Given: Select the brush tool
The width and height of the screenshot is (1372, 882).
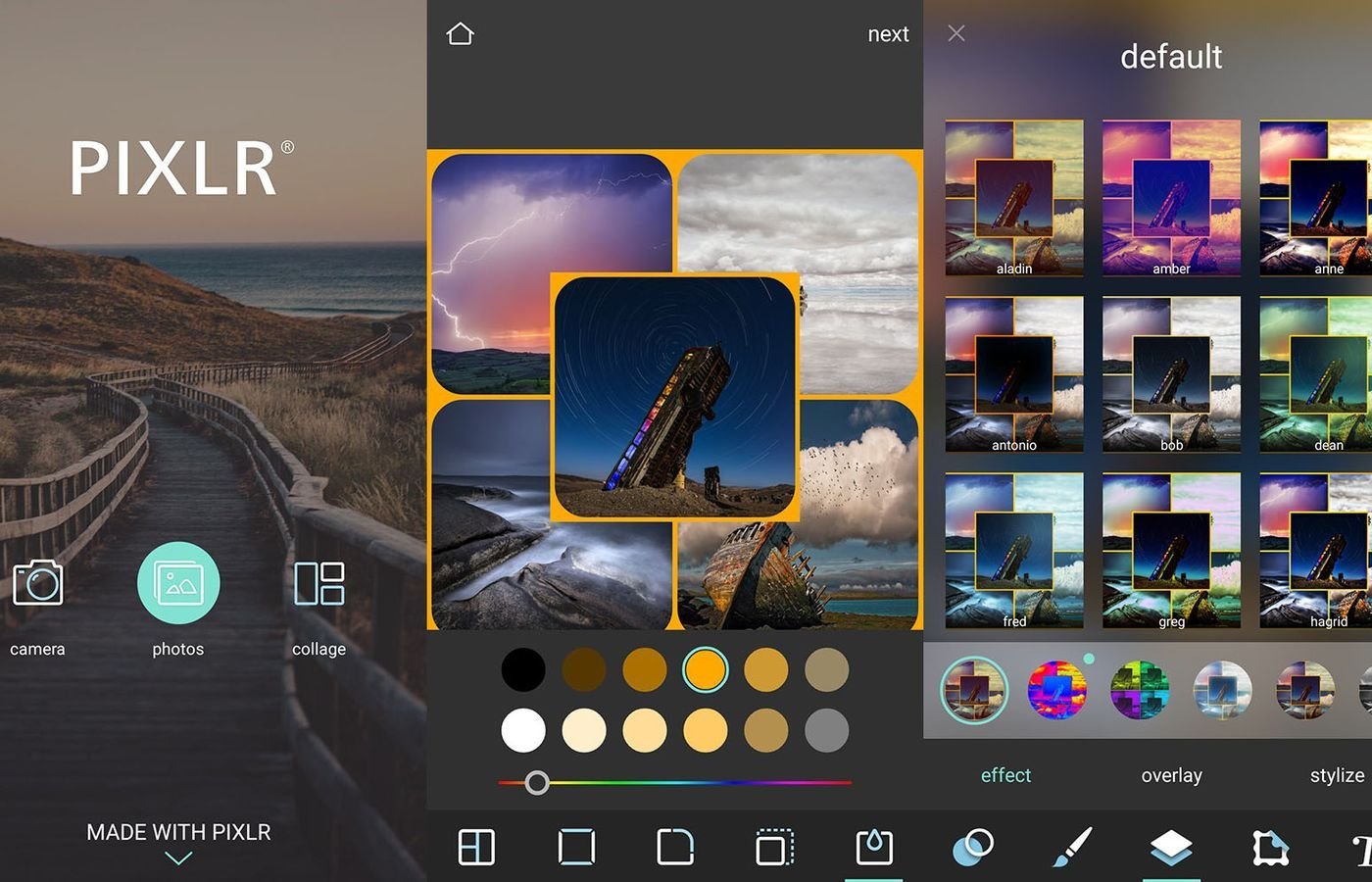Looking at the screenshot, I should tap(1072, 847).
